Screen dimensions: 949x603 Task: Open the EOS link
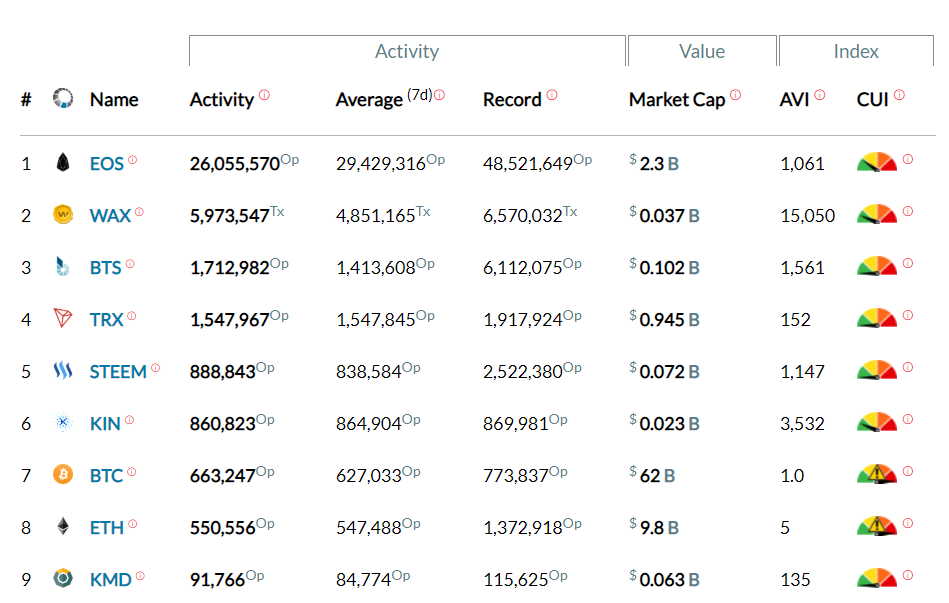[x=107, y=163]
